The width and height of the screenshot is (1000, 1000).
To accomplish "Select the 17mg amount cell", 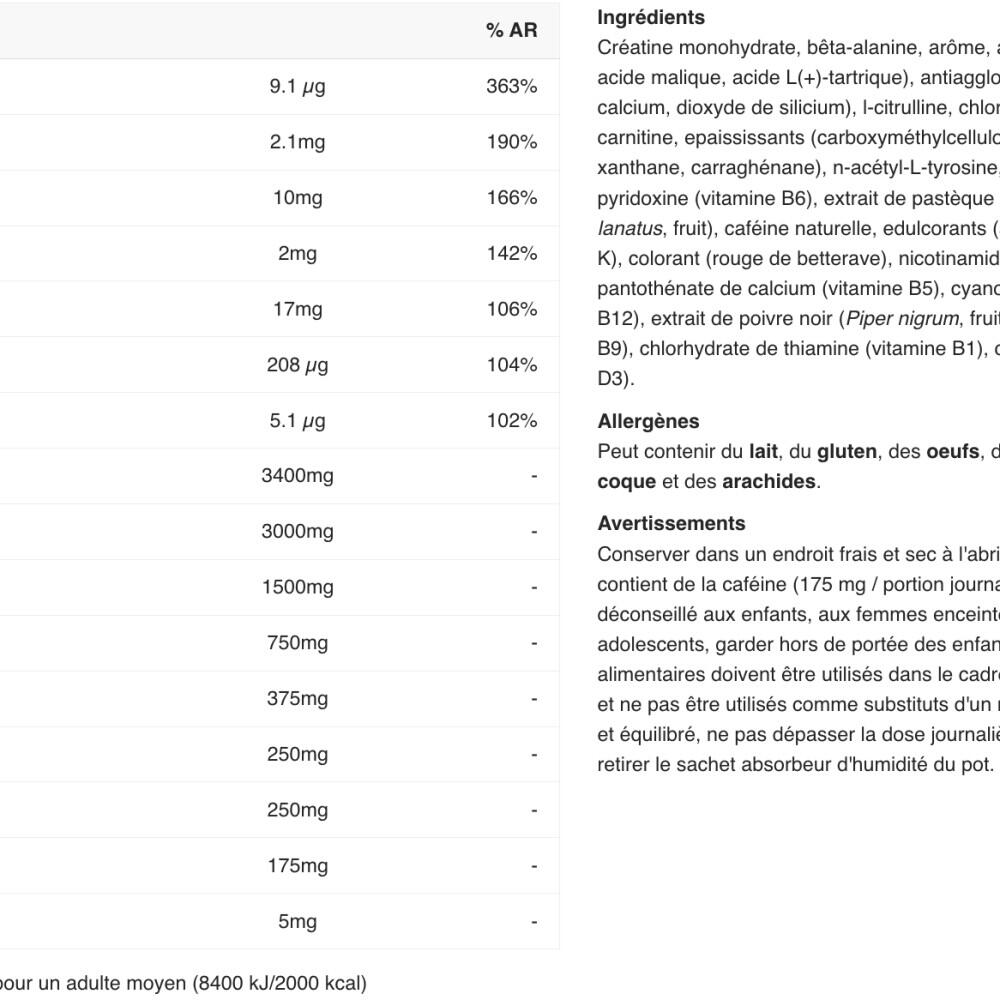I will click(297, 309).
